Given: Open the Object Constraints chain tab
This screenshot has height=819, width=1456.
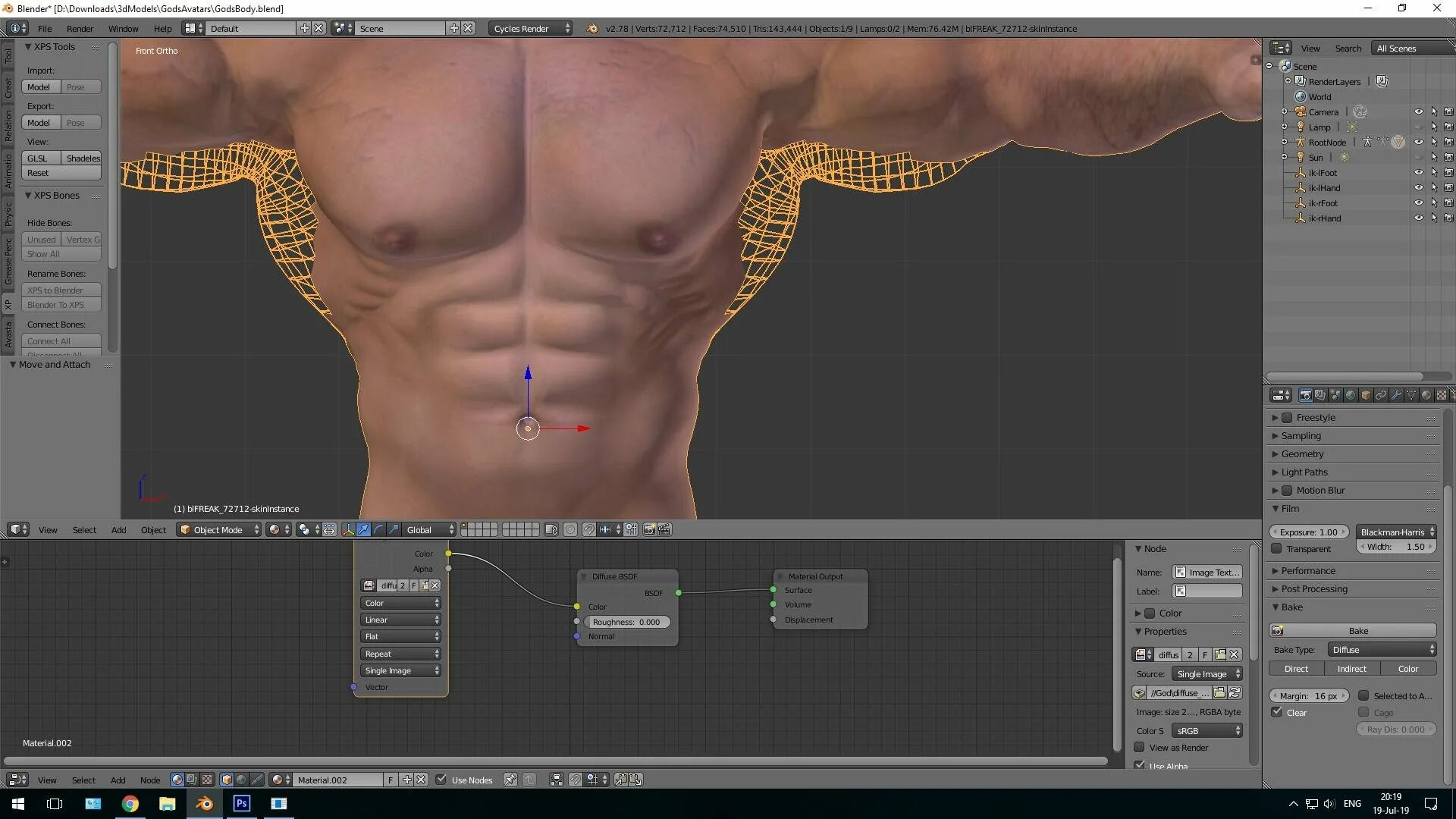Looking at the screenshot, I should (x=1381, y=395).
